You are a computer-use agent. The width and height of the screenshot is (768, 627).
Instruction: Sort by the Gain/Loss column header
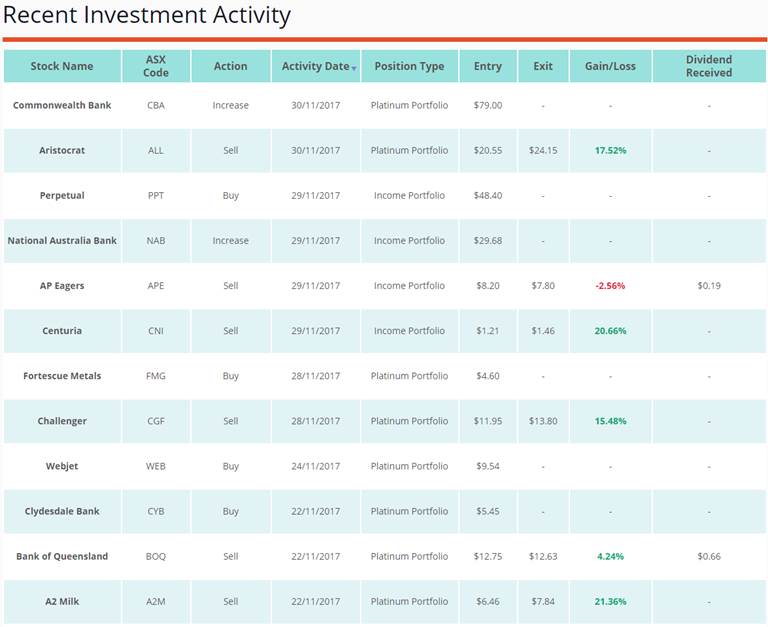click(610, 66)
